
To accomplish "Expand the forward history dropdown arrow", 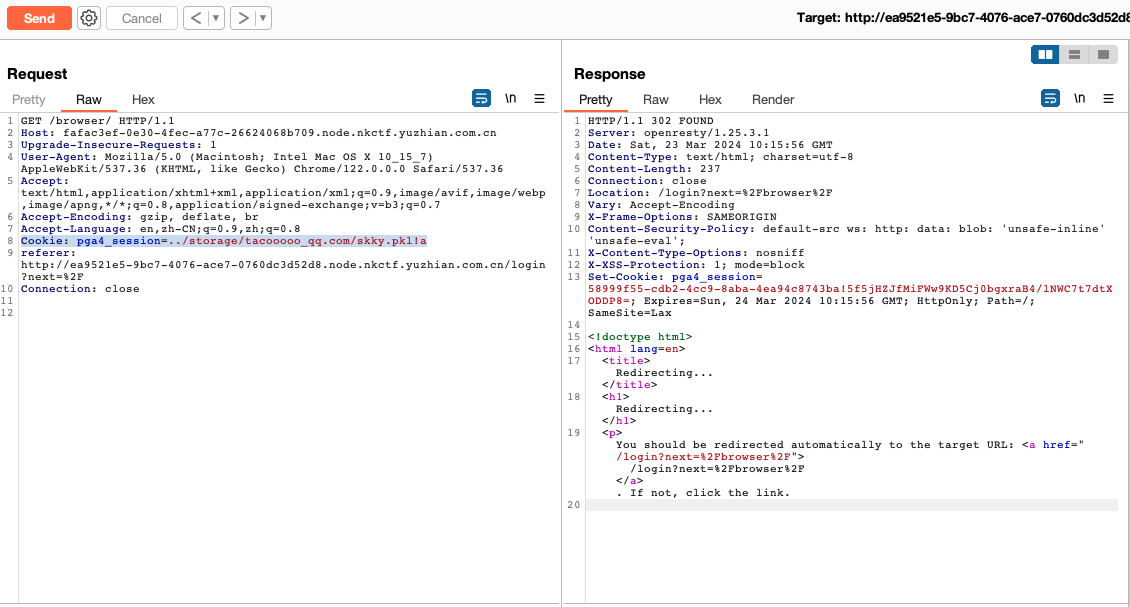I will pos(262,18).
